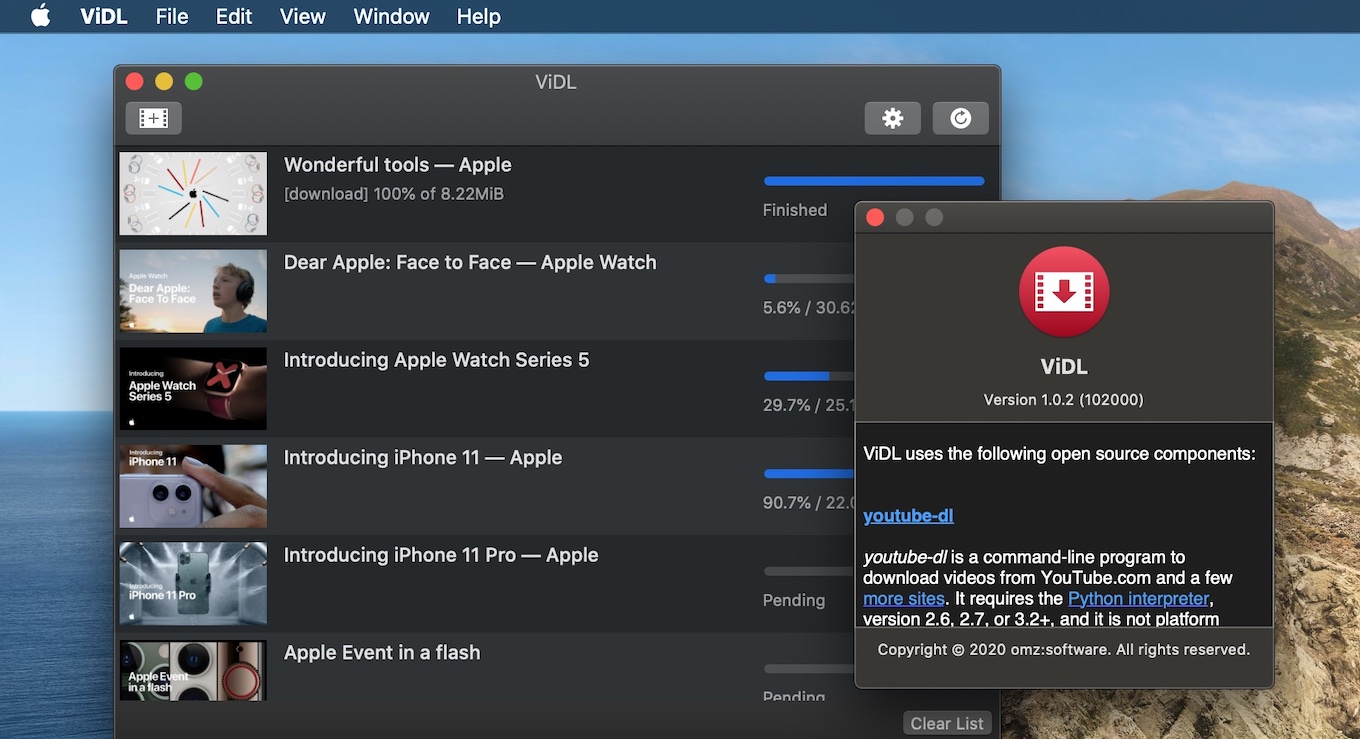Click title 'Introducing iPhone 11 — Apple'

423,457
